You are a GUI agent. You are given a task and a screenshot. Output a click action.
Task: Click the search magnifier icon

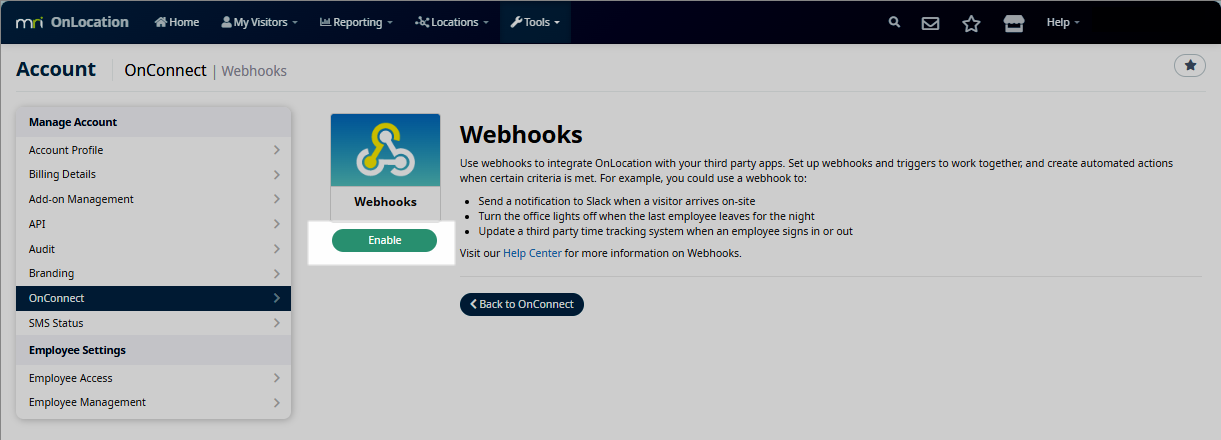tap(894, 22)
